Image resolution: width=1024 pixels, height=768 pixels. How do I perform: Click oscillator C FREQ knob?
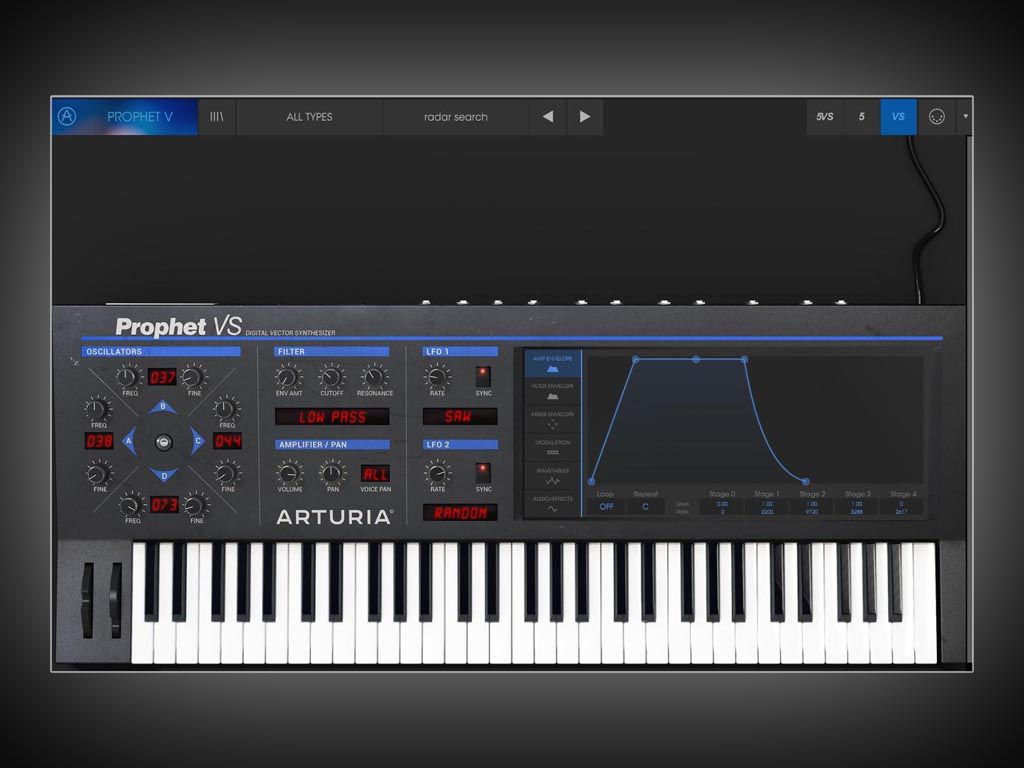[x=226, y=409]
